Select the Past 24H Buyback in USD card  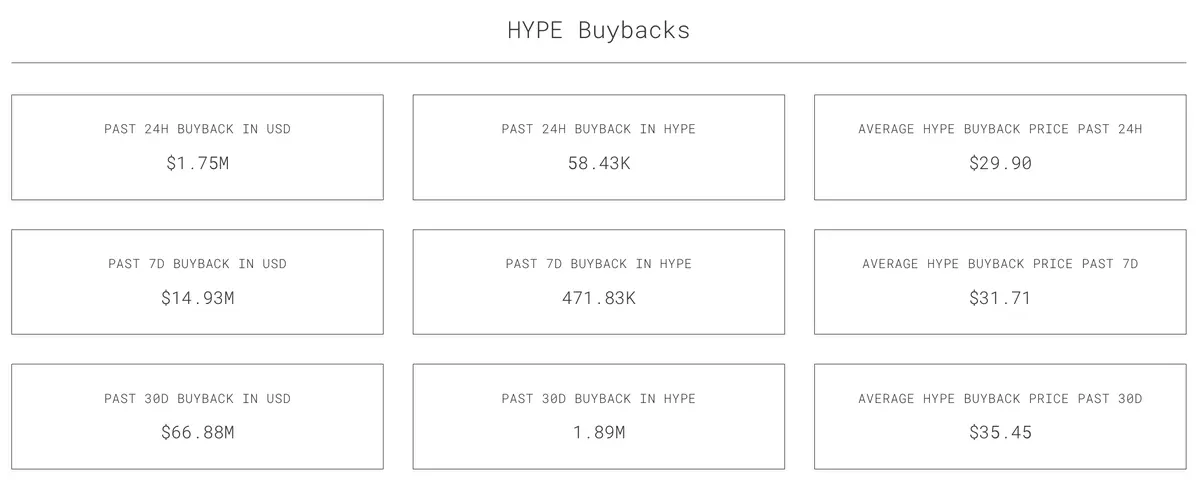pos(197,147)
